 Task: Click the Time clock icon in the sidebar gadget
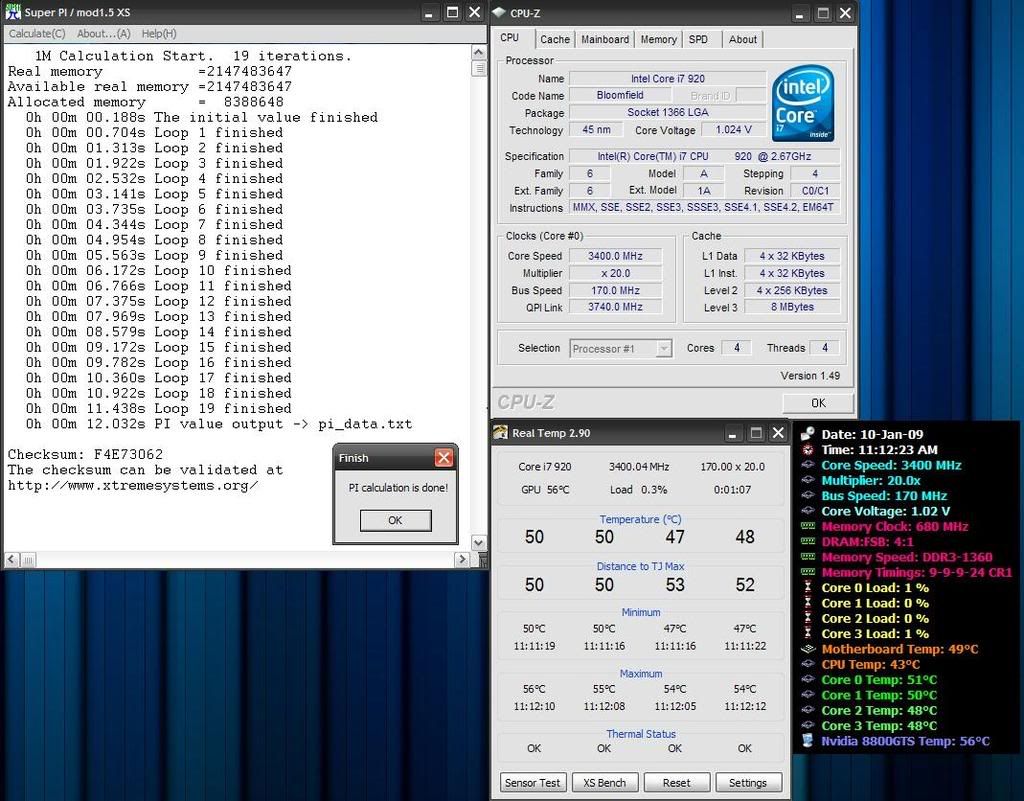[x=808, y=450]
